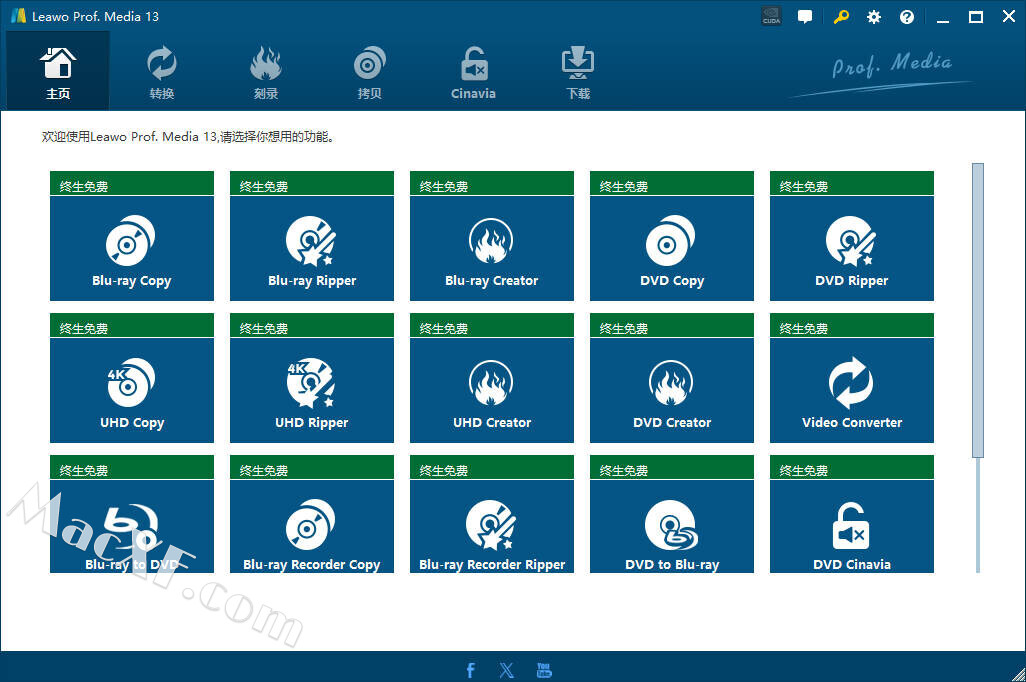This screenshot has width=1026, height=682.
Task: Open the UHD Ripper module
Action: pos(312,390)
